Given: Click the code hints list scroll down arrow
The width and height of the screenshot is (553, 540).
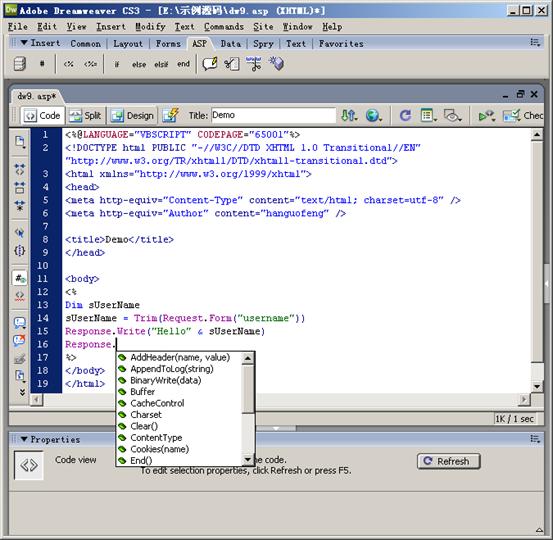Looking at the screenshot, I should point(248,460).
